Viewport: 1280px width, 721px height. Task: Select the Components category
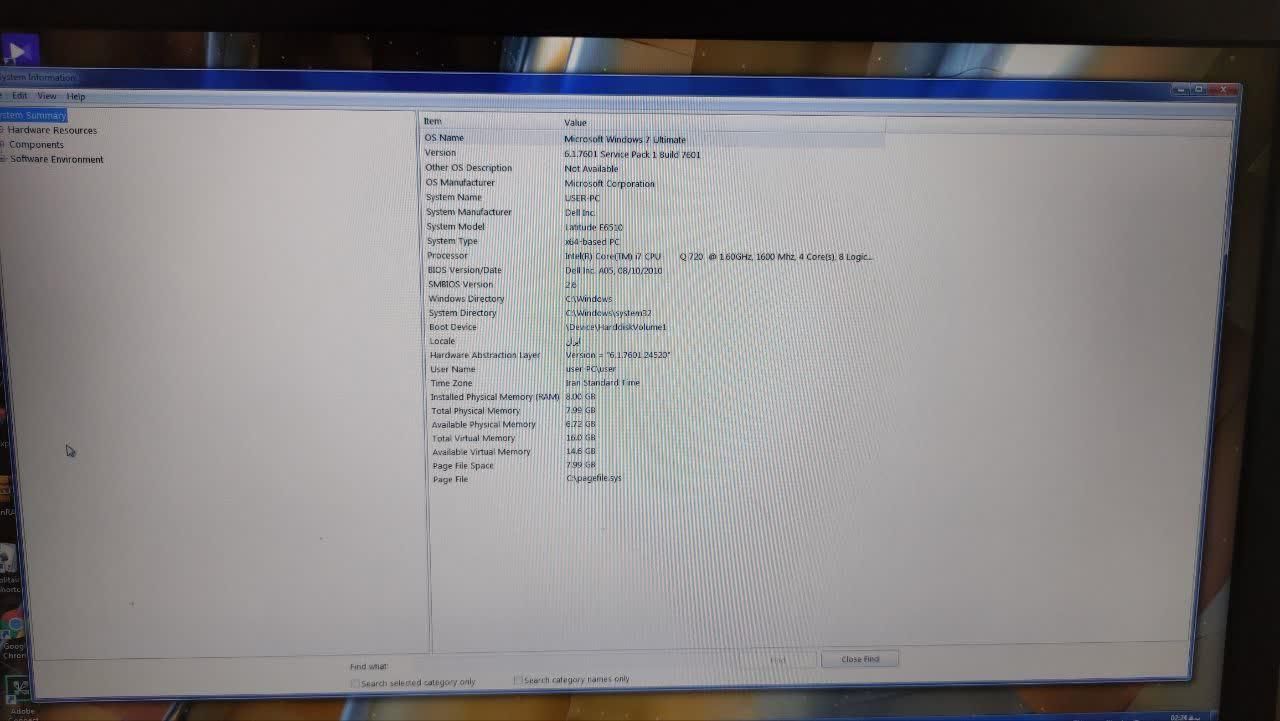point(36,145)
